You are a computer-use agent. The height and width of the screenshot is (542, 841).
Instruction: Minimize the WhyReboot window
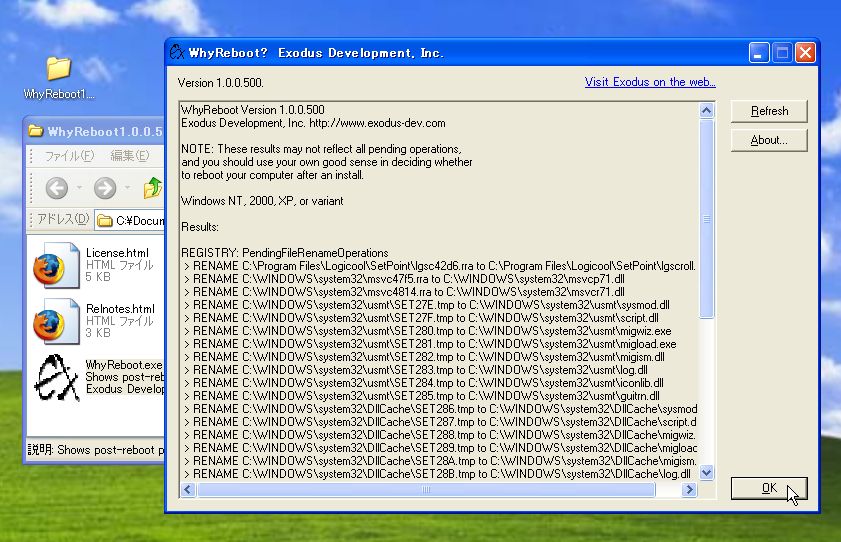coord(759,53)
